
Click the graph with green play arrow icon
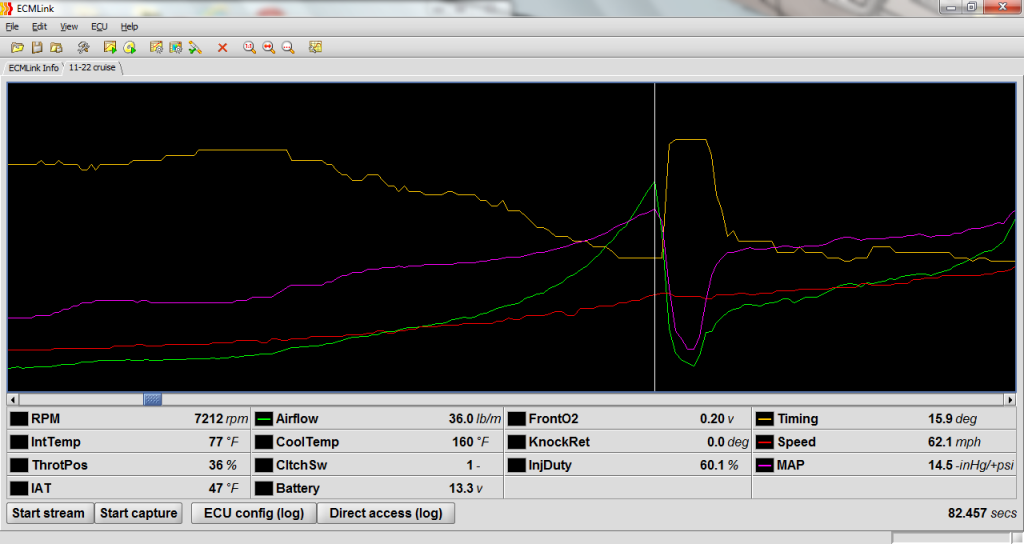coord(110,48)
